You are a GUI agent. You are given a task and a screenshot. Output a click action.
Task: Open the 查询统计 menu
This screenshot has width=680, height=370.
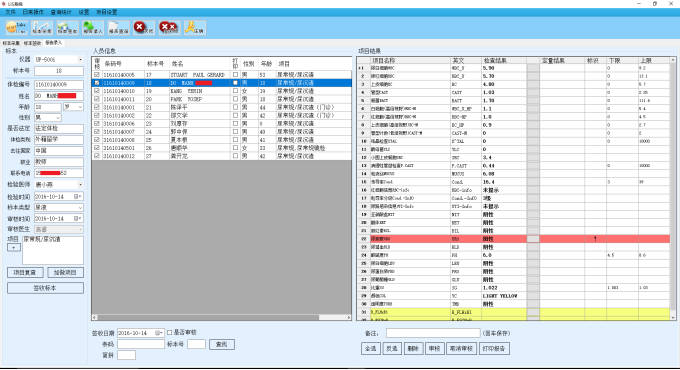[x=61, y=12]
